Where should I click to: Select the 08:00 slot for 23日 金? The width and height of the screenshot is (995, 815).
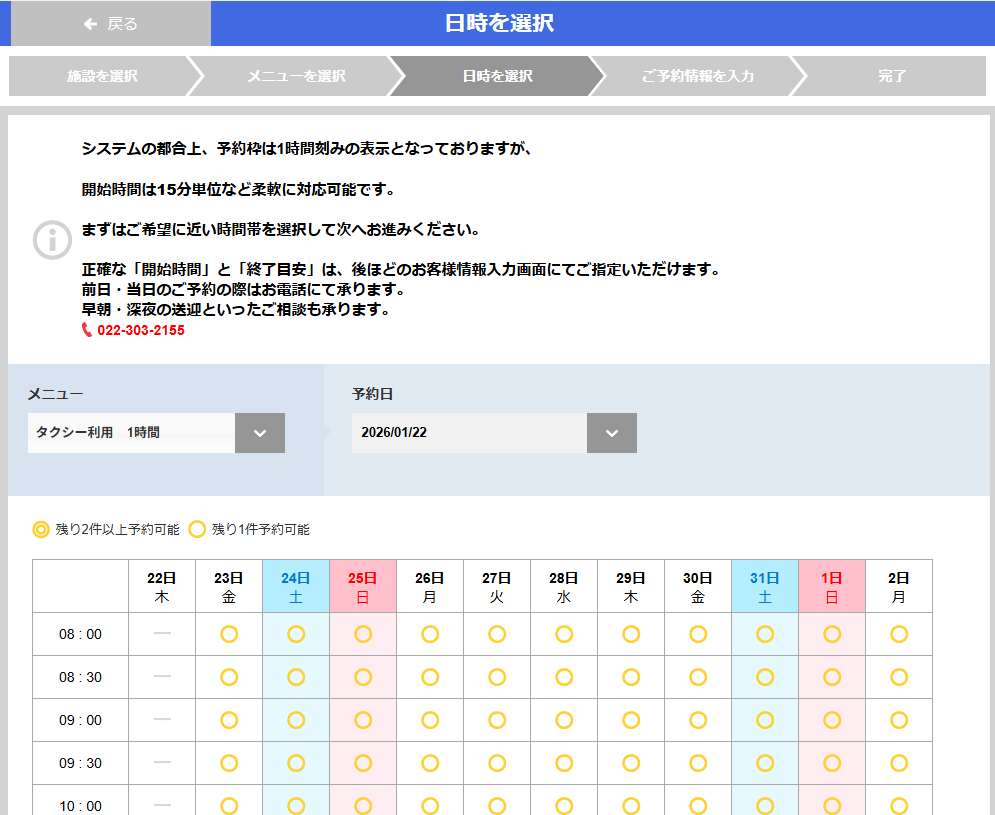coord(229,634)
